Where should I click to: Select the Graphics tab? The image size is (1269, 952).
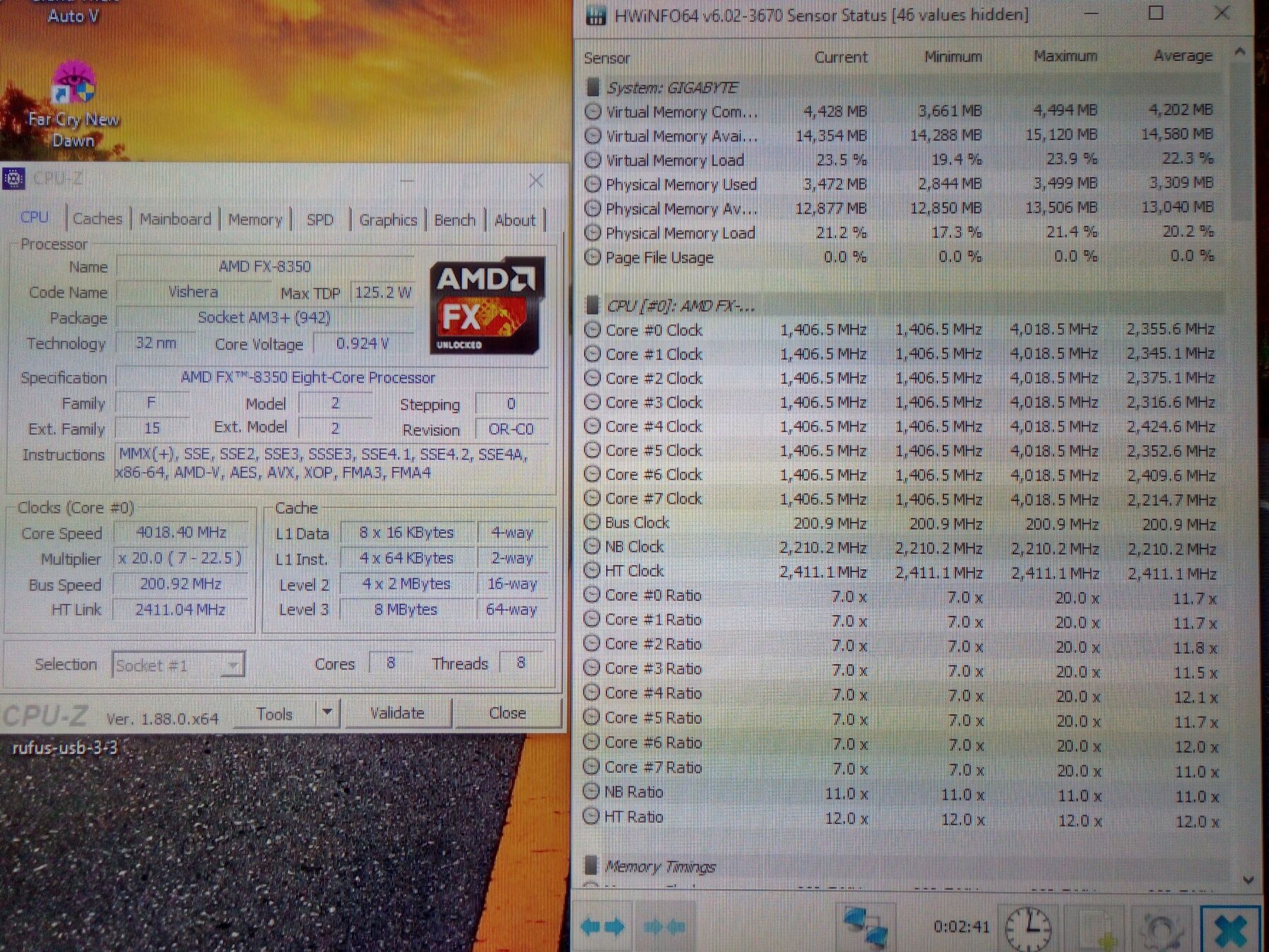click(389, 220)
